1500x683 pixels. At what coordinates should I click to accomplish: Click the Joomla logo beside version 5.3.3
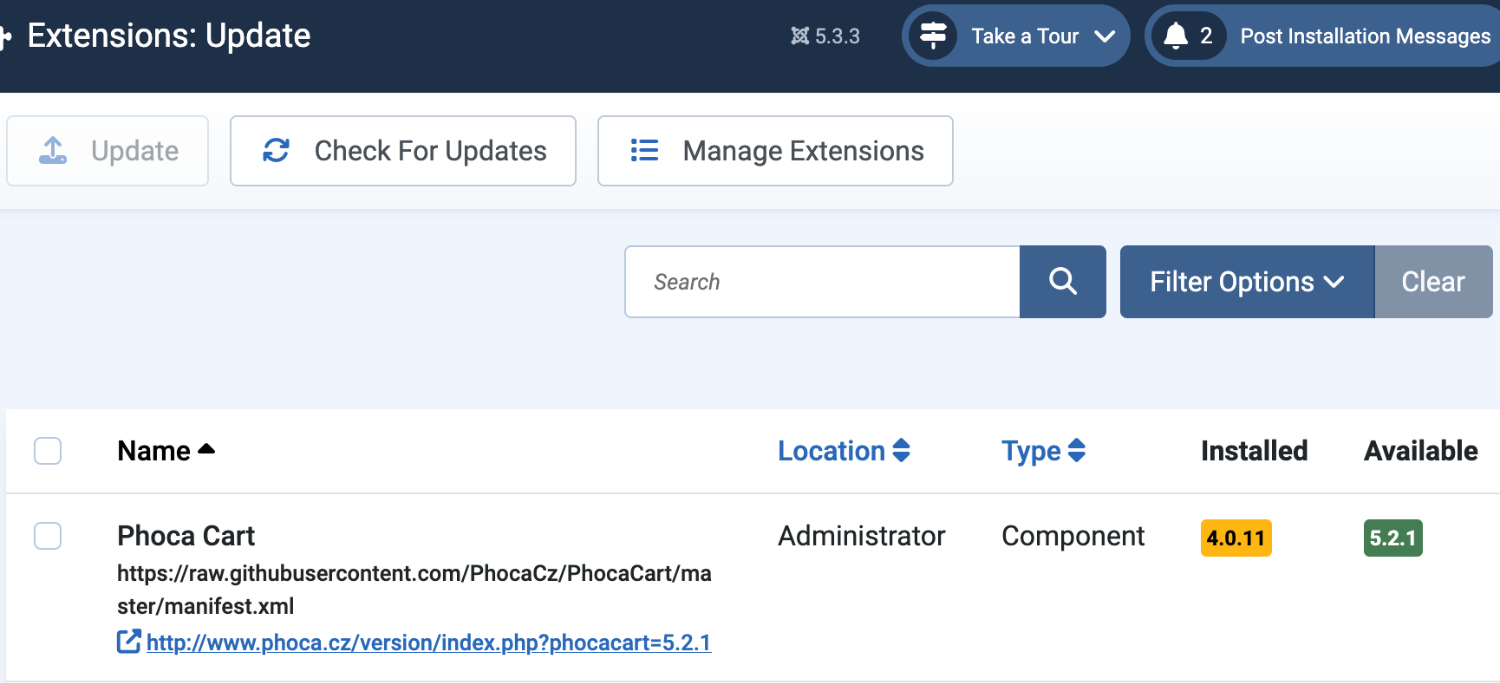point(800,37)
